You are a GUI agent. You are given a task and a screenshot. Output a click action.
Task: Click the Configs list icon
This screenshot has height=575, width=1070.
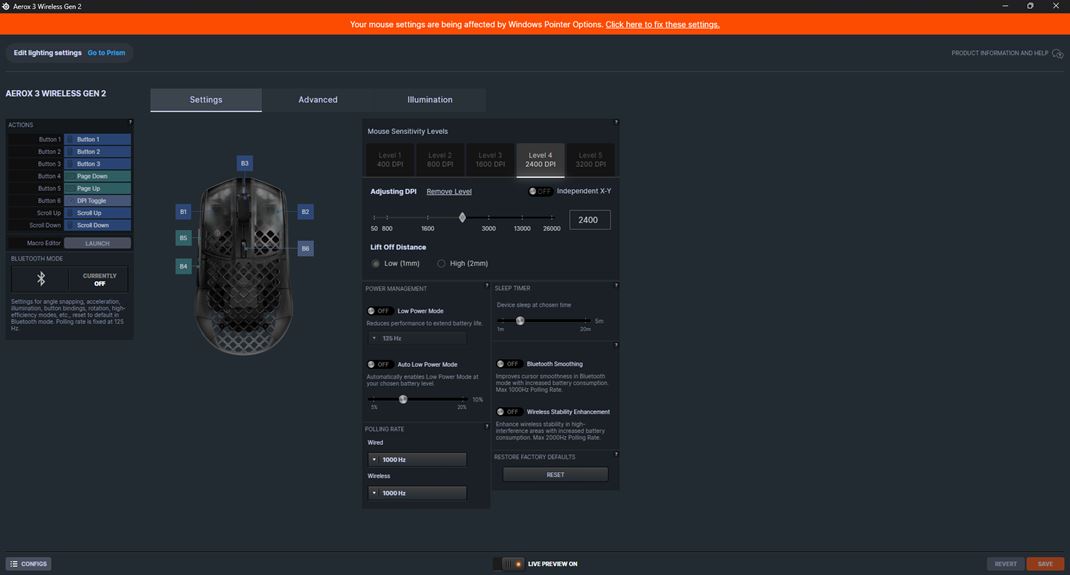(14, 564)
